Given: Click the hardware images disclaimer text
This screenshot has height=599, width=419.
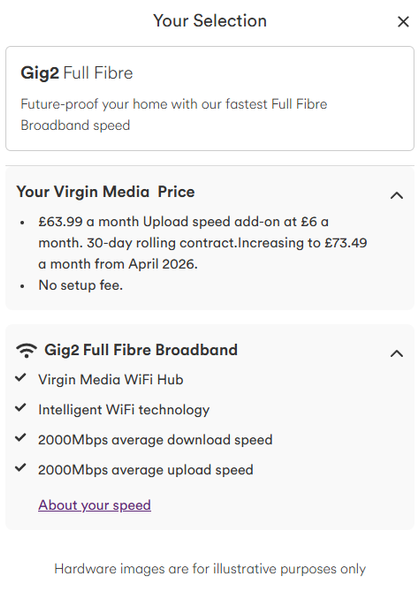Looking at the screenshot, I should (x=210, y=569).
